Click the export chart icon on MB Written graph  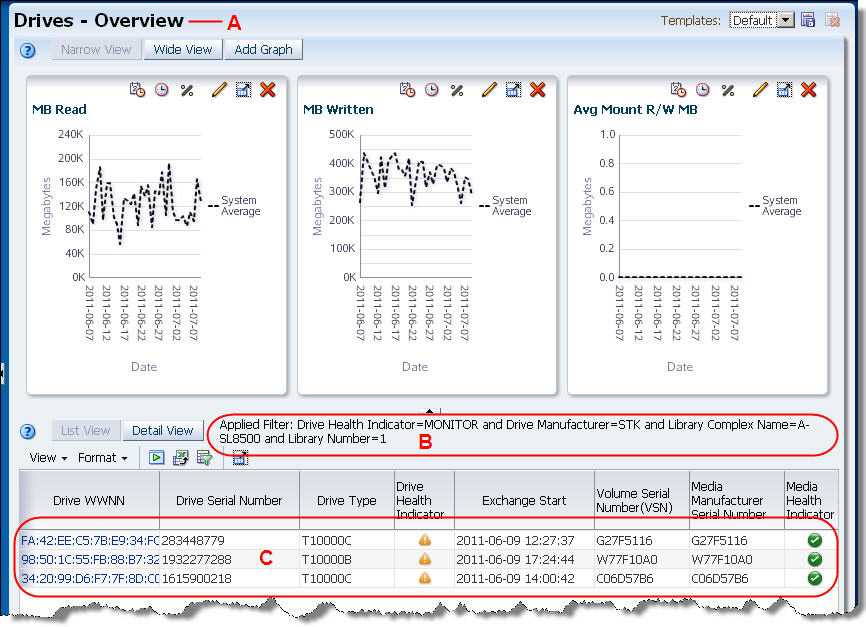pyautogui.click(x=514, y=89)
